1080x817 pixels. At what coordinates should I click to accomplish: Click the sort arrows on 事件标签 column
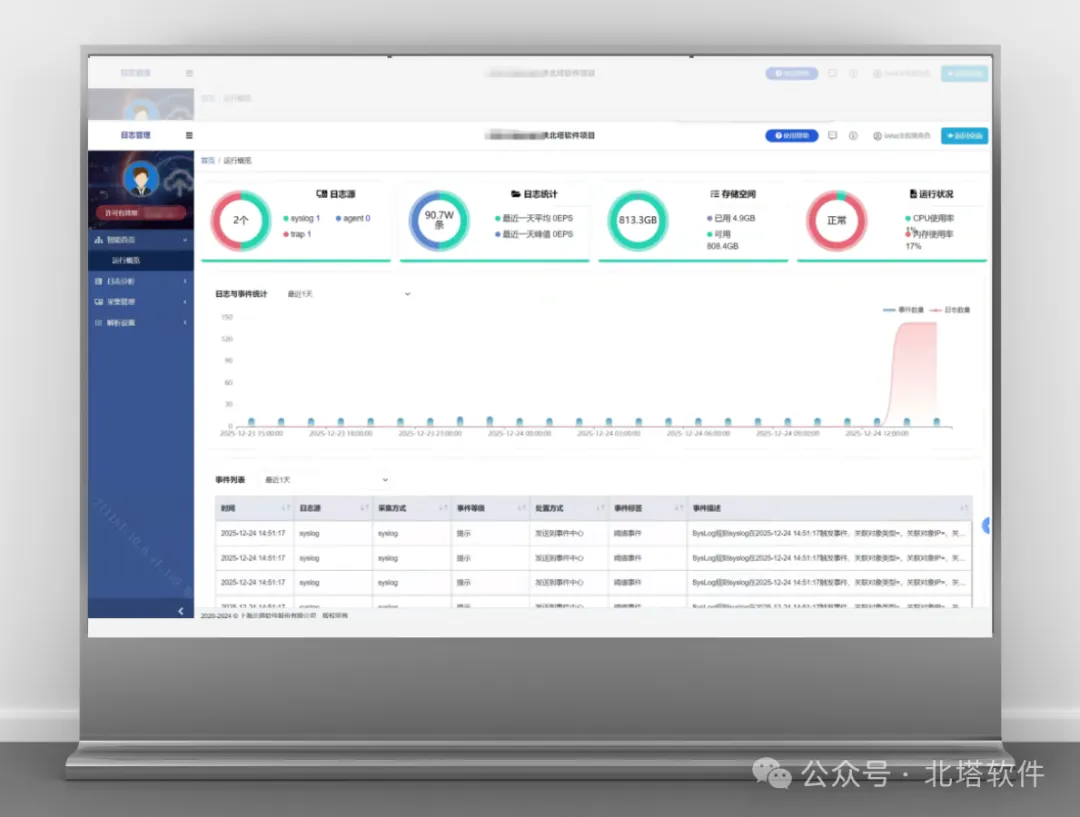(x=678, y=508)
